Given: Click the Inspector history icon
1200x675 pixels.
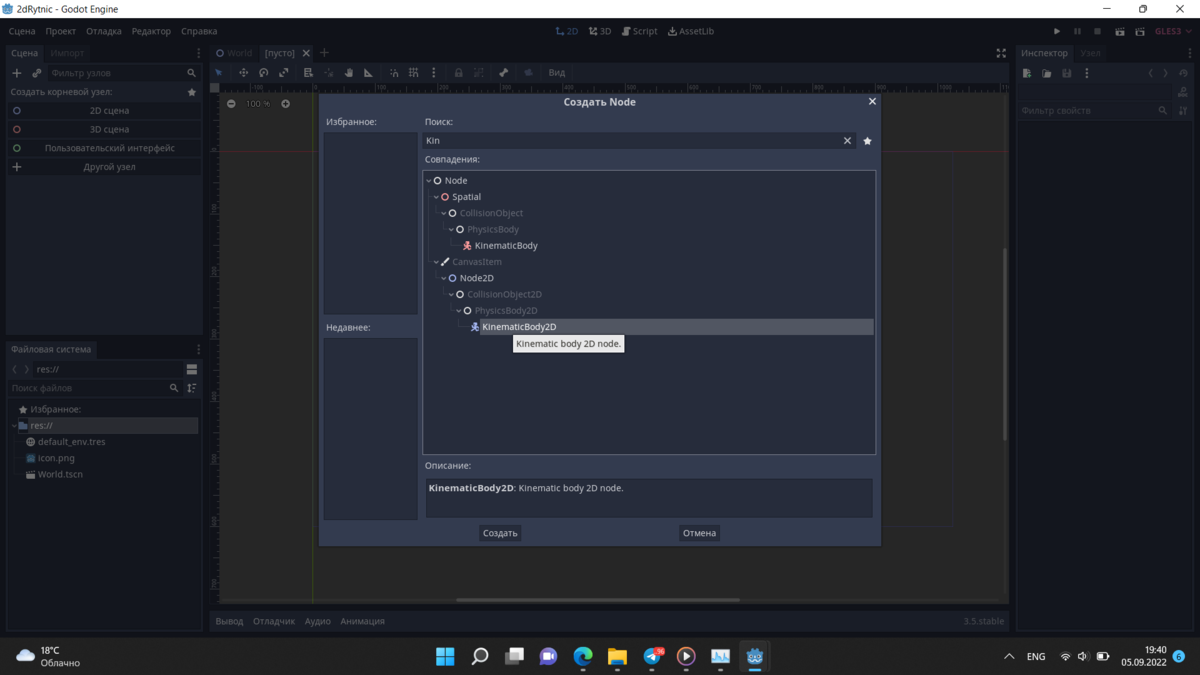Looking at the screenshot, I should (x=1185, y=73).
